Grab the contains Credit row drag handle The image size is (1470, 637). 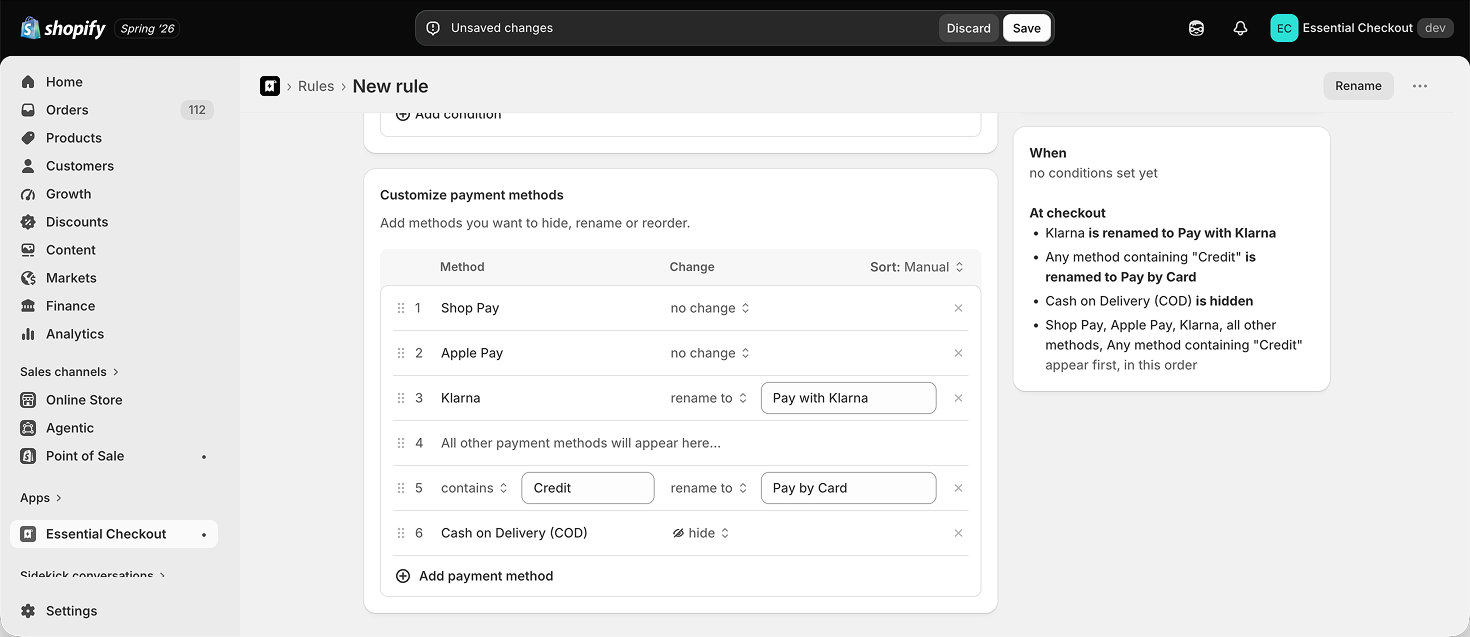(x=401, y=488)
